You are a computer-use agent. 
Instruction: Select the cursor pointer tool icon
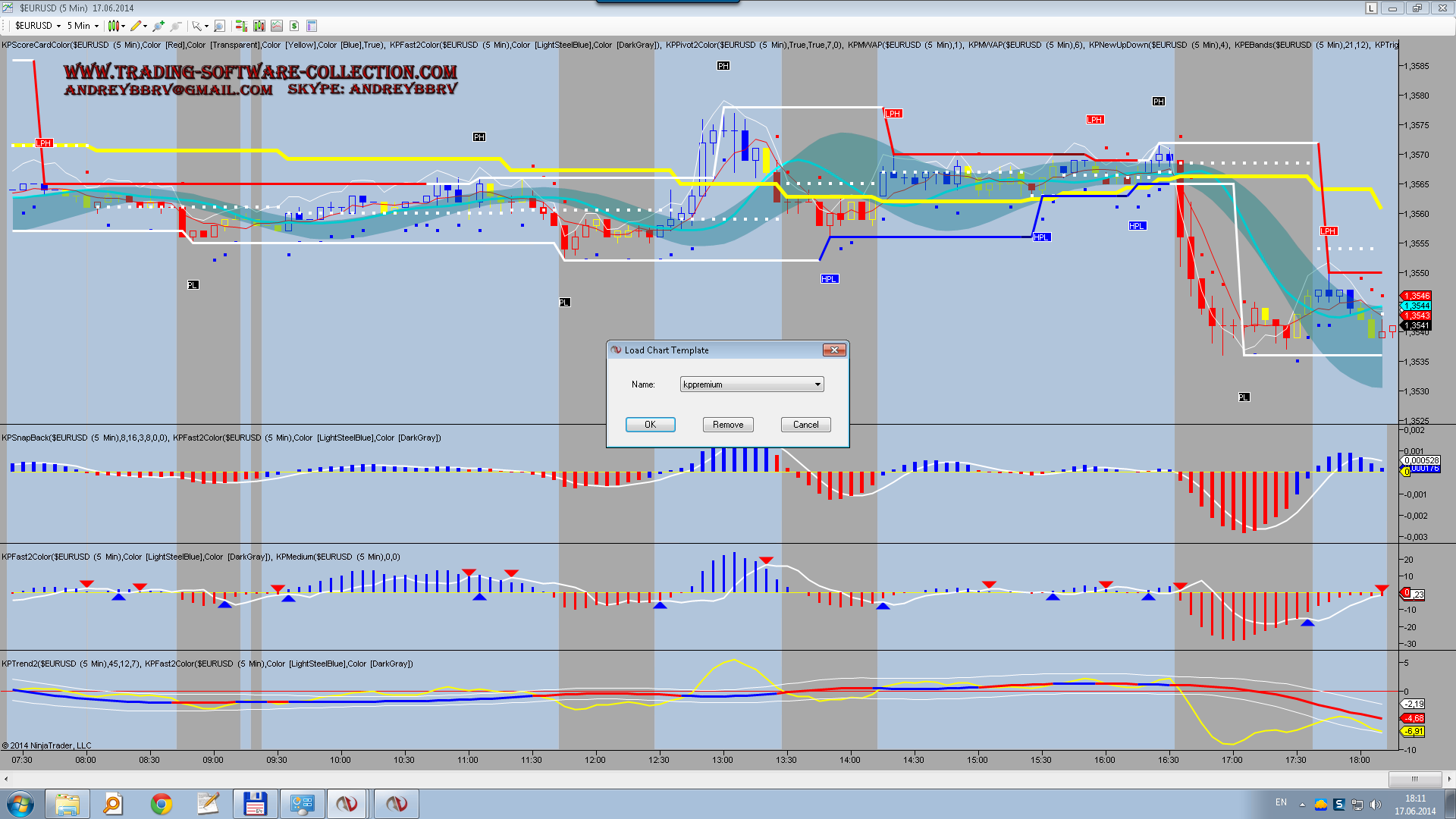coord(197,26)
